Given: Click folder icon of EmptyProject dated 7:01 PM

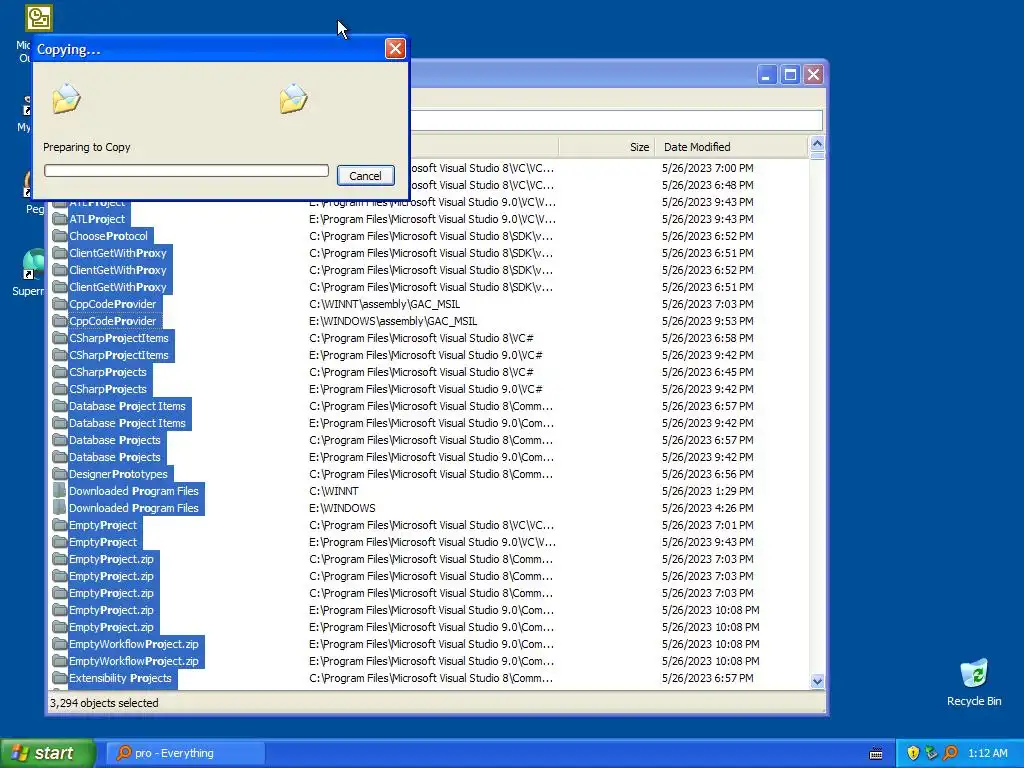Looking at the screenshot, I should (59, 524).
